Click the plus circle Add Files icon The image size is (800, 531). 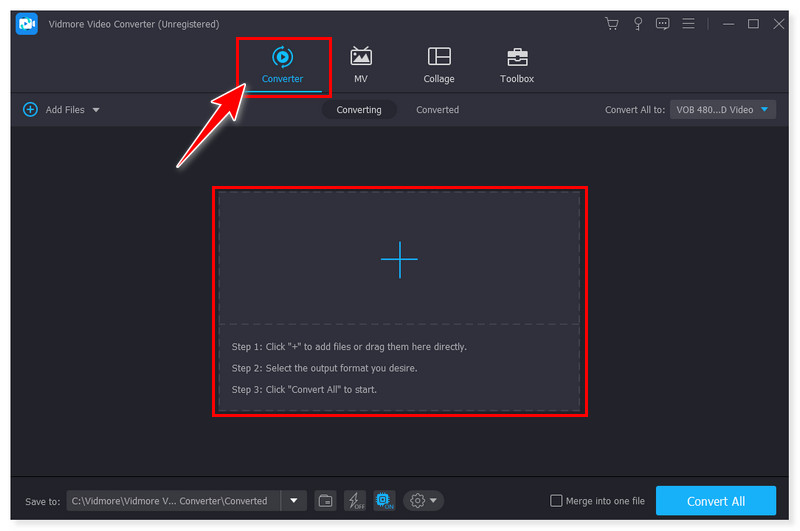click(x=30, y=110)
